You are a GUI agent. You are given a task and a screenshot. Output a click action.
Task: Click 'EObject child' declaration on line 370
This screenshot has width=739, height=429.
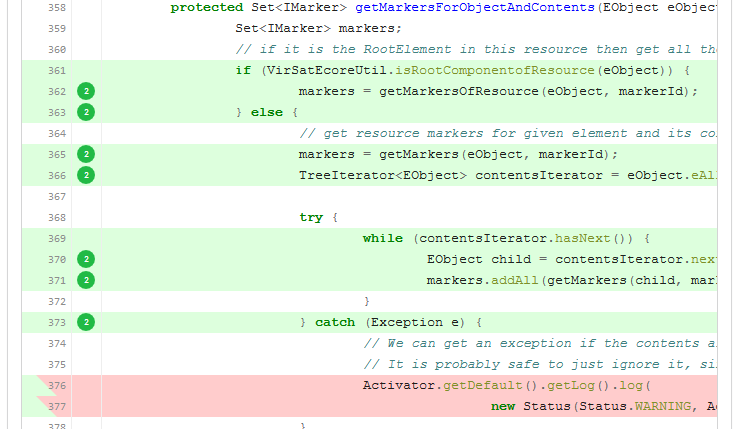478,259
